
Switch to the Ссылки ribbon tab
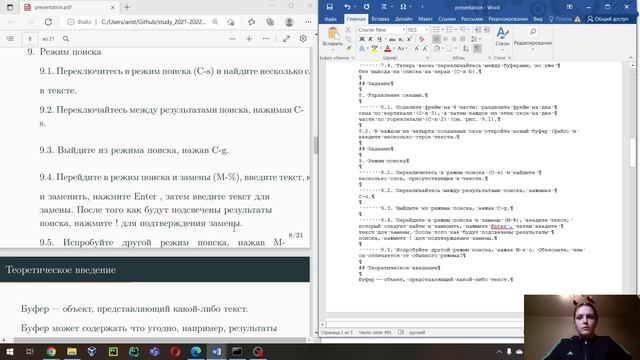(x=447, y=19)
